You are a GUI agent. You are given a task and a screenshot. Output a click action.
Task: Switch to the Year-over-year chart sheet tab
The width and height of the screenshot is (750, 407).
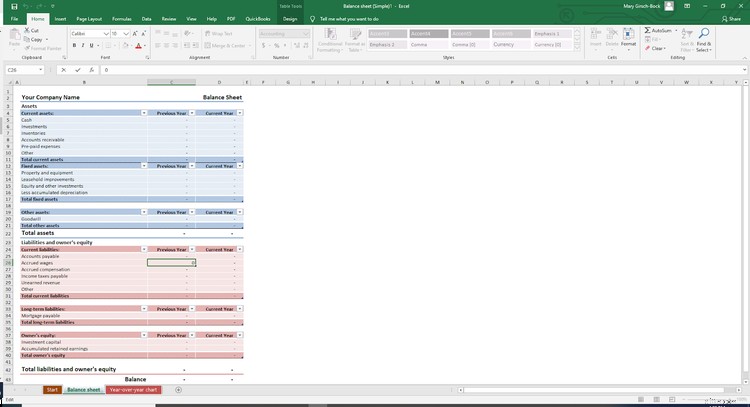tap(133, 390)
